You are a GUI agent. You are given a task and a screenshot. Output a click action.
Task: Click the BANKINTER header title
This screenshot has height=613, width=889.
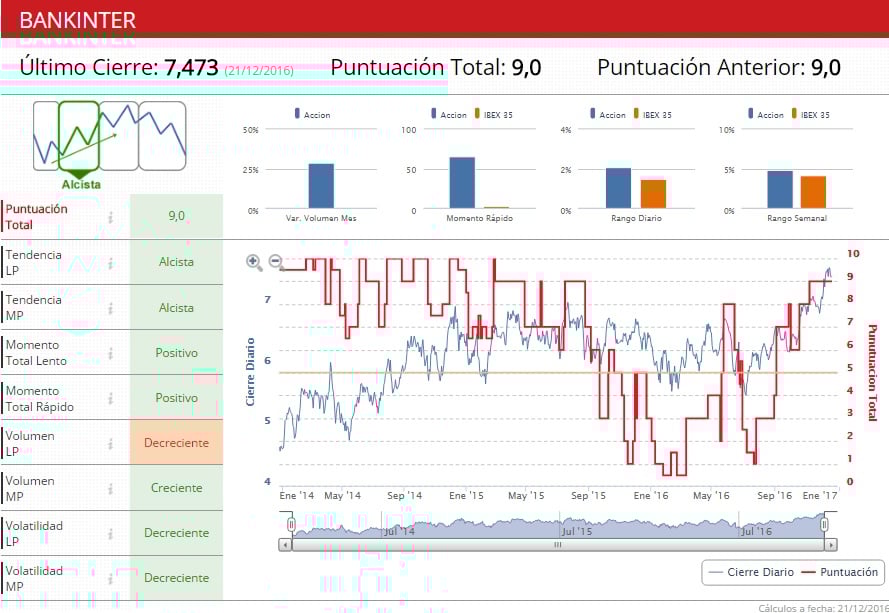pos(78,20)
